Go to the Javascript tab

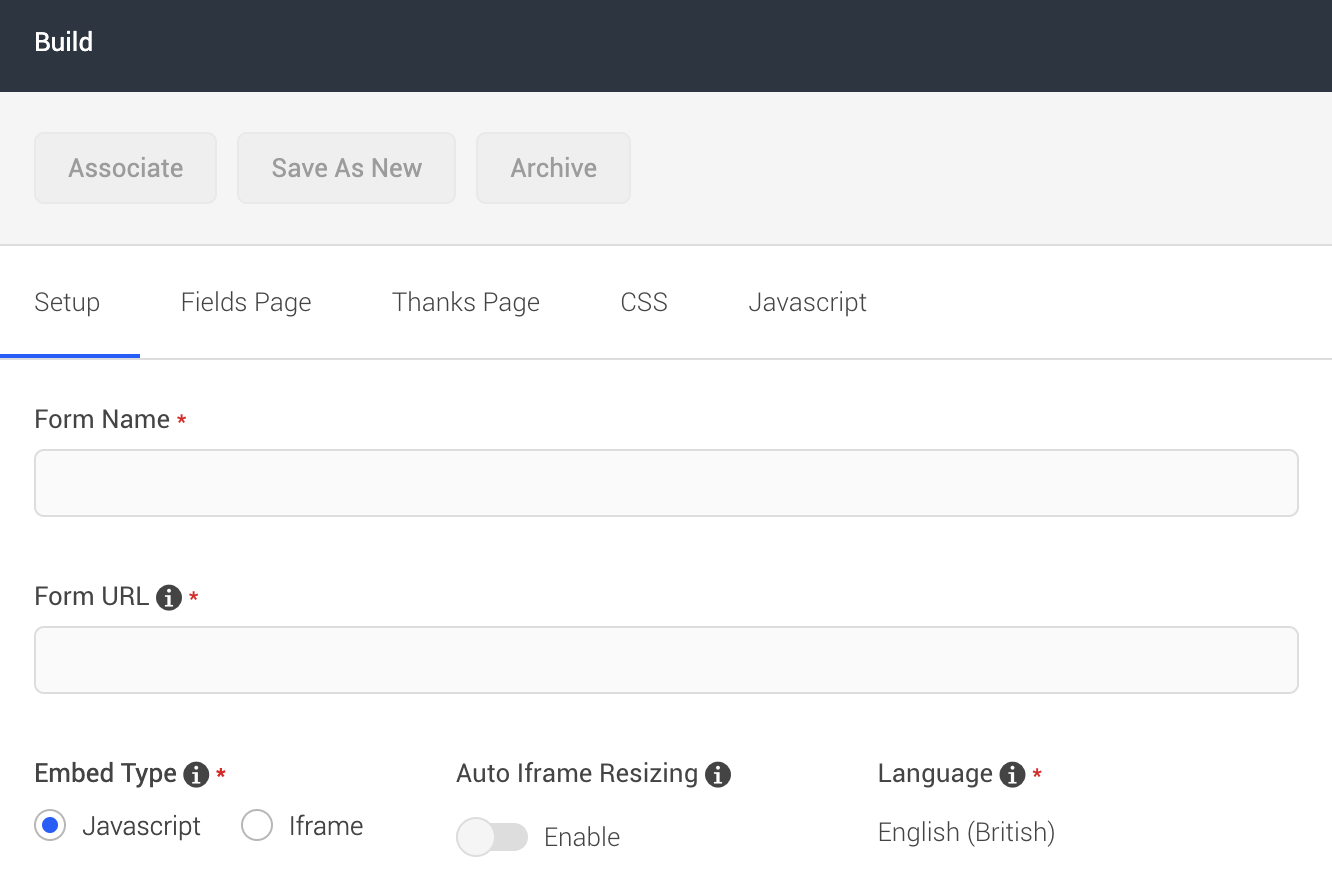(x=808, y=302)
